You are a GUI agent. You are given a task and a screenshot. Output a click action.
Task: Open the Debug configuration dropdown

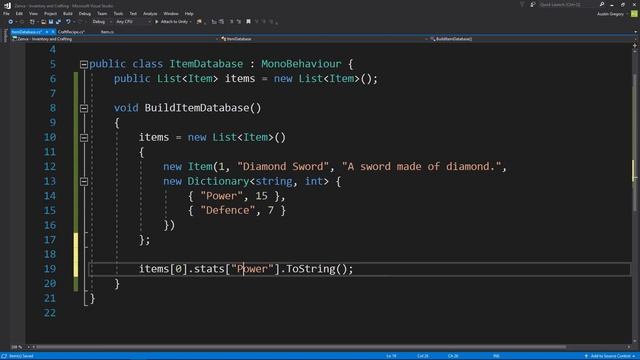point(101,22)
